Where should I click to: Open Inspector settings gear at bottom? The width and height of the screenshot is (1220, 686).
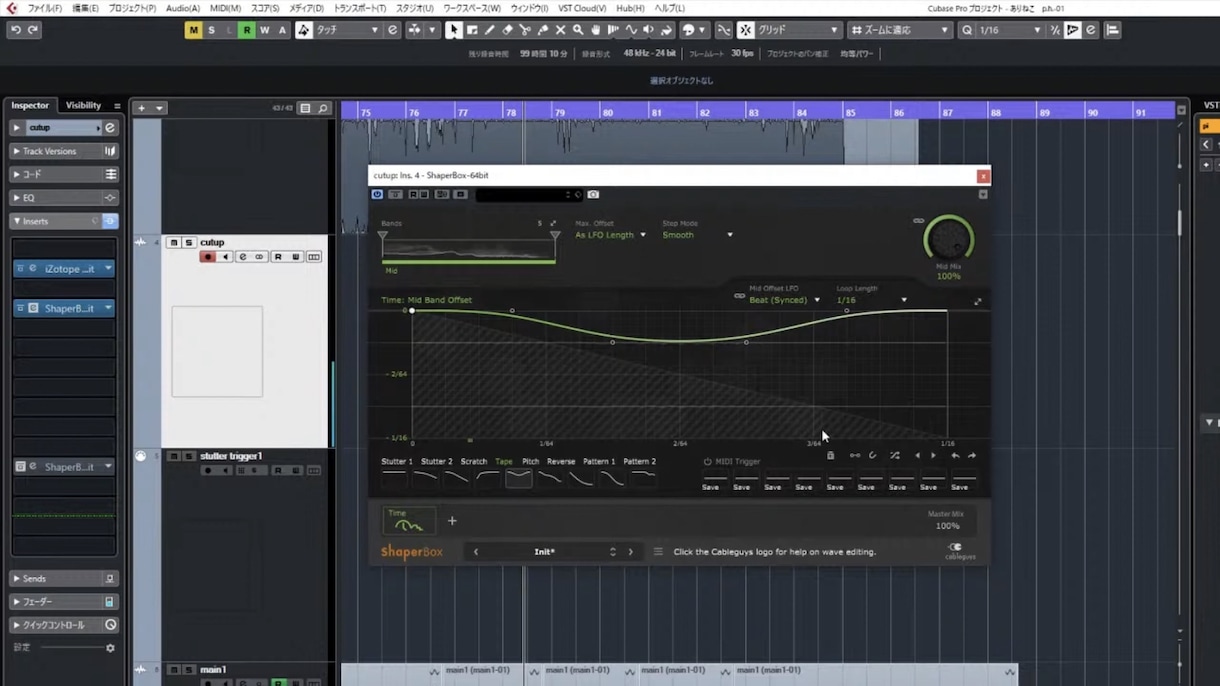[110, 648]
